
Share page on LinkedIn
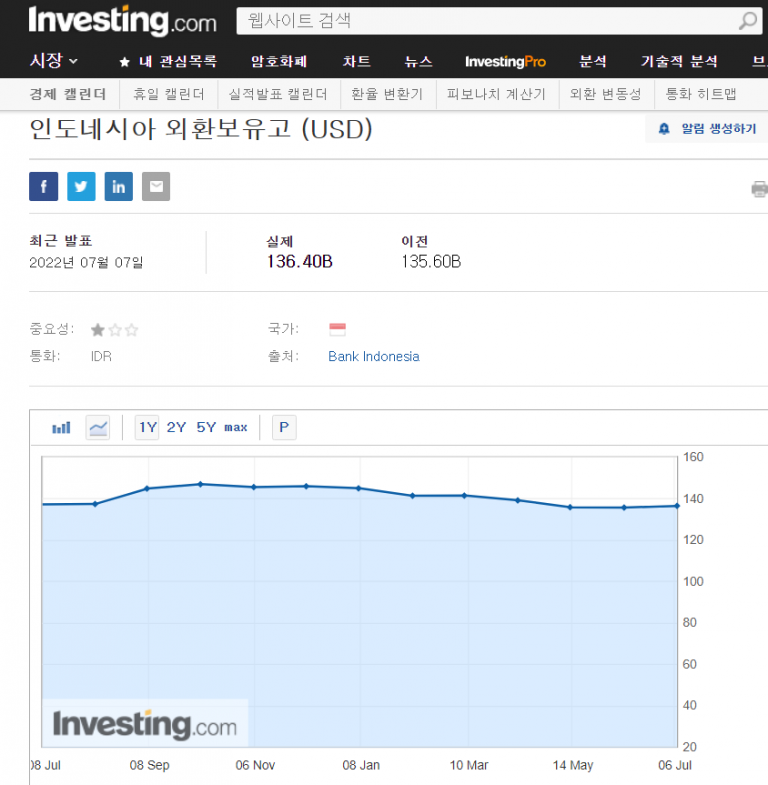[119, 186]
